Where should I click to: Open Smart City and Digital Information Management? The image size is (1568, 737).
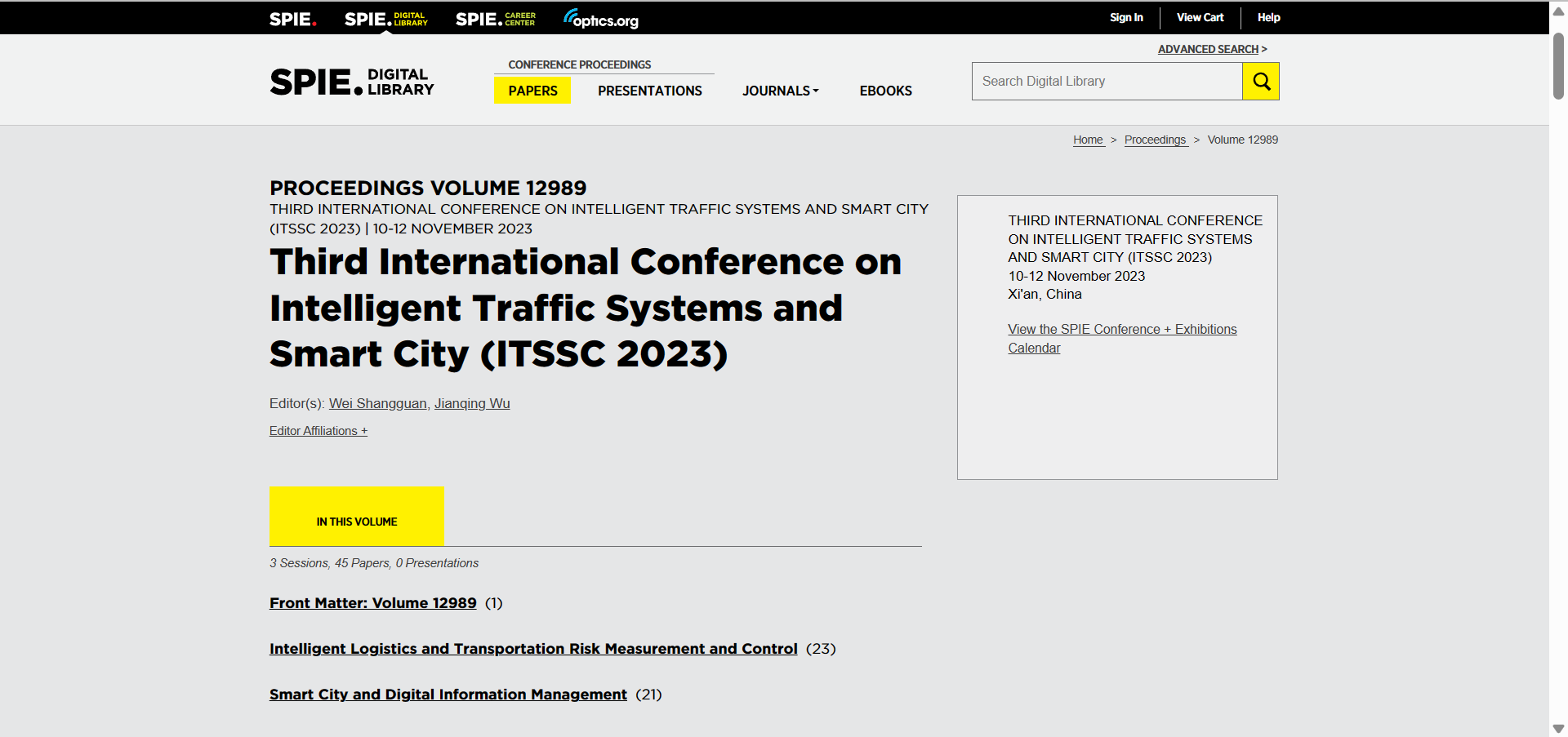tap(448, 695)
